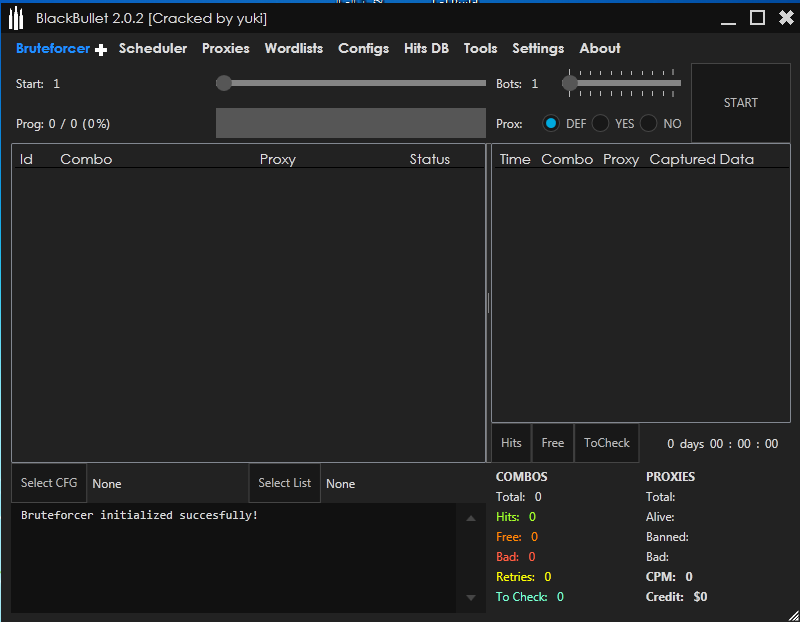Click the Id column header

tap(26, 159)
